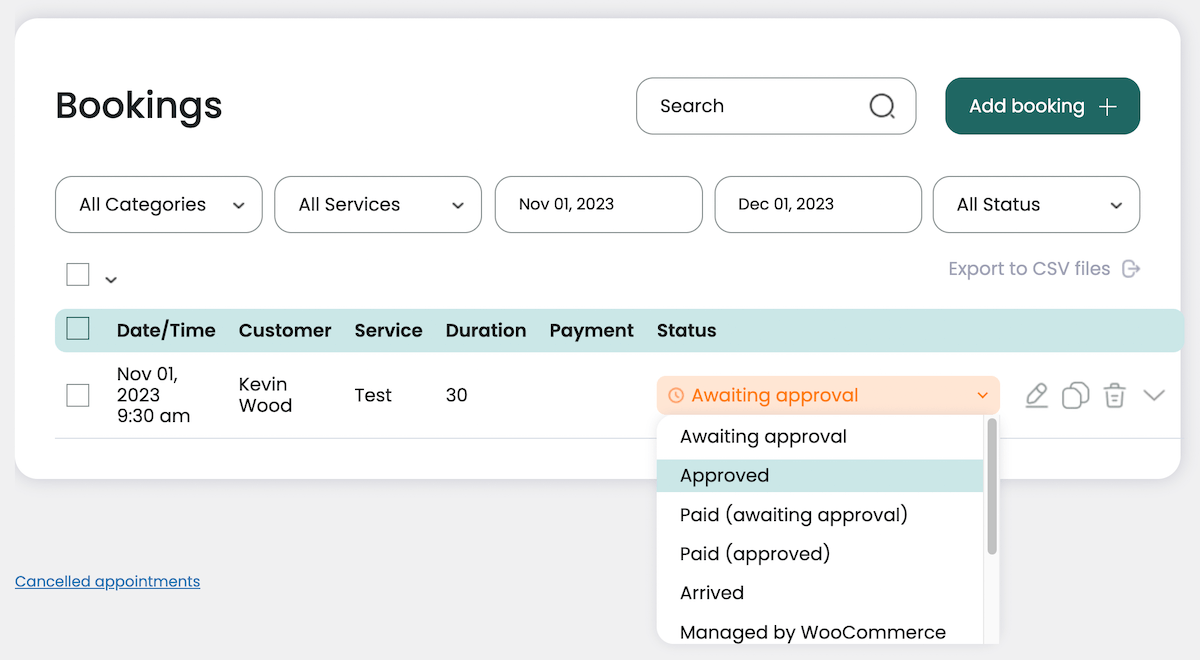Expand Kevin Wood booking row details chevron
The image size is (1200, 660).
(x=1154, y=396)
